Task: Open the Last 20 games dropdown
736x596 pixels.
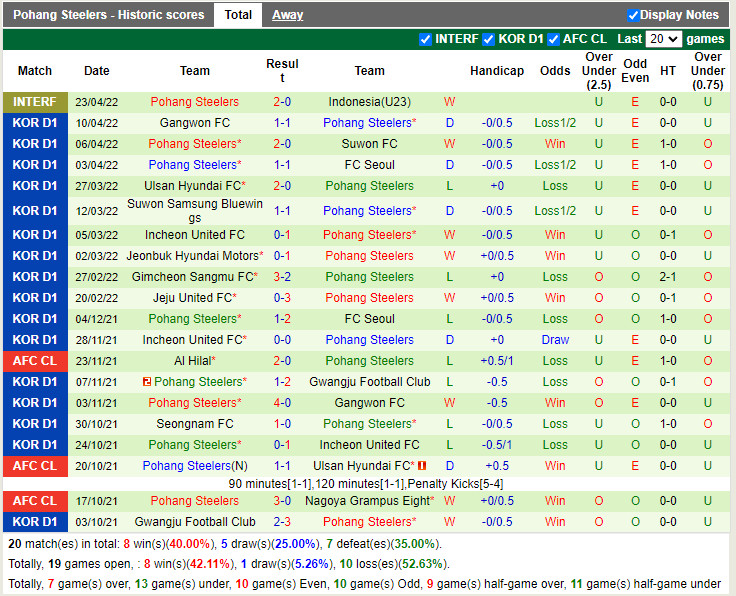Action: pyautogui.click(x=663, y=39)
